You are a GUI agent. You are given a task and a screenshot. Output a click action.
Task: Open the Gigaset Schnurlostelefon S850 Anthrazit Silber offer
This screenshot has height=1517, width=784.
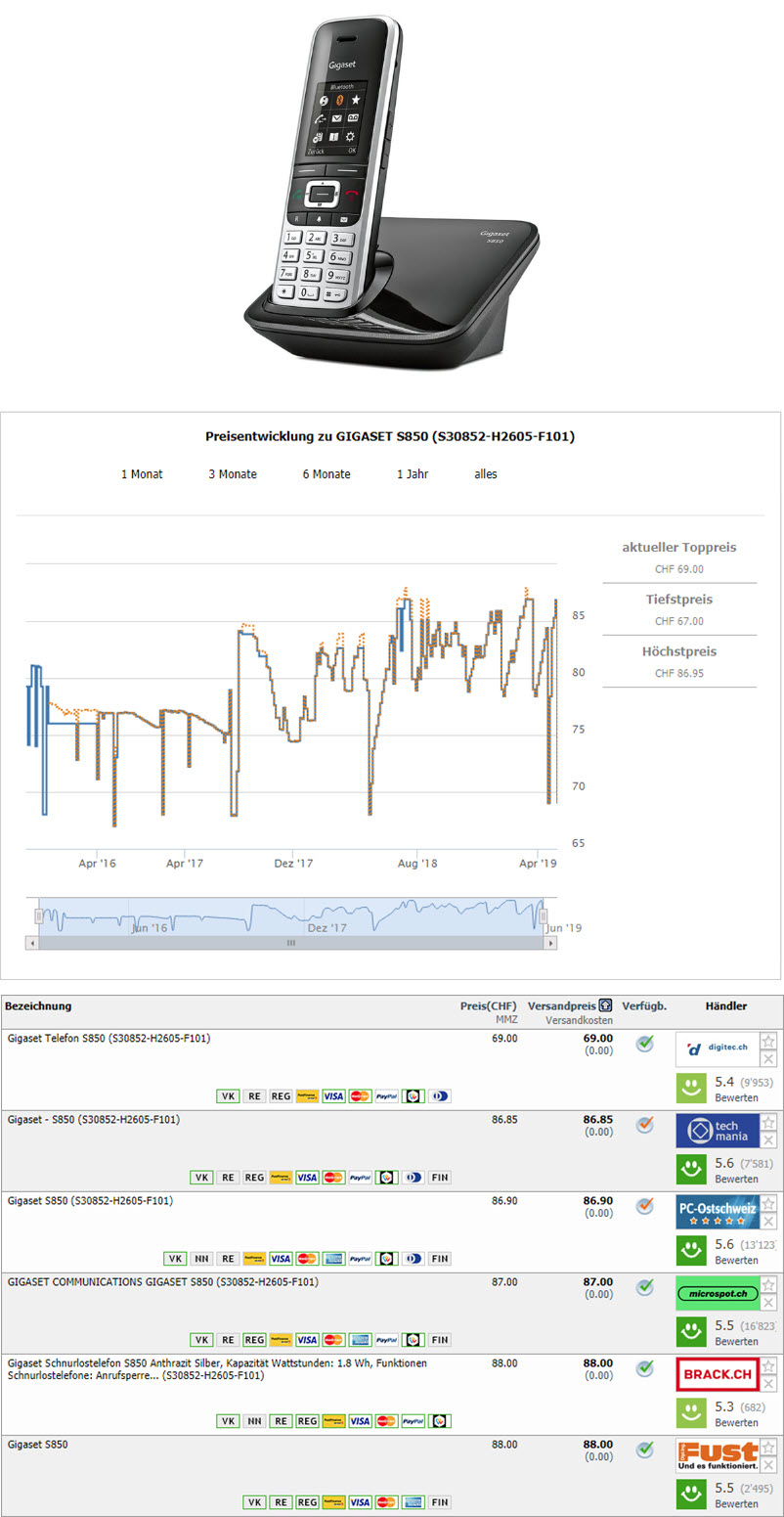217,1368
